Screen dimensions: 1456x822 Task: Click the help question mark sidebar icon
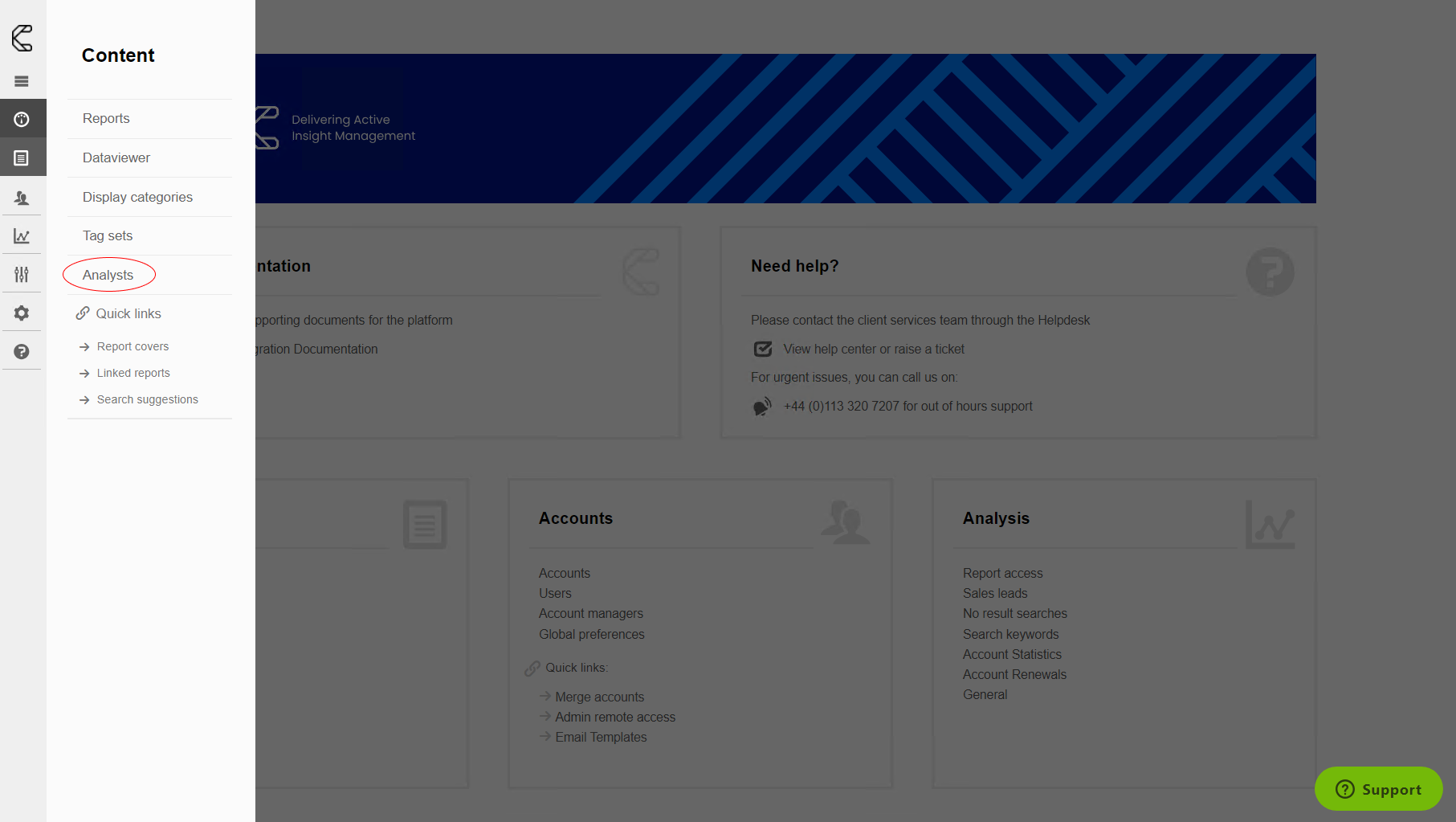[x=22, y=352]
